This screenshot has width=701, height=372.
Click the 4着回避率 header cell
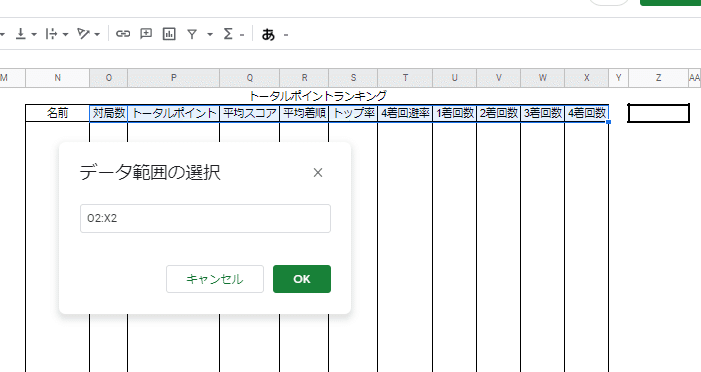405,113
